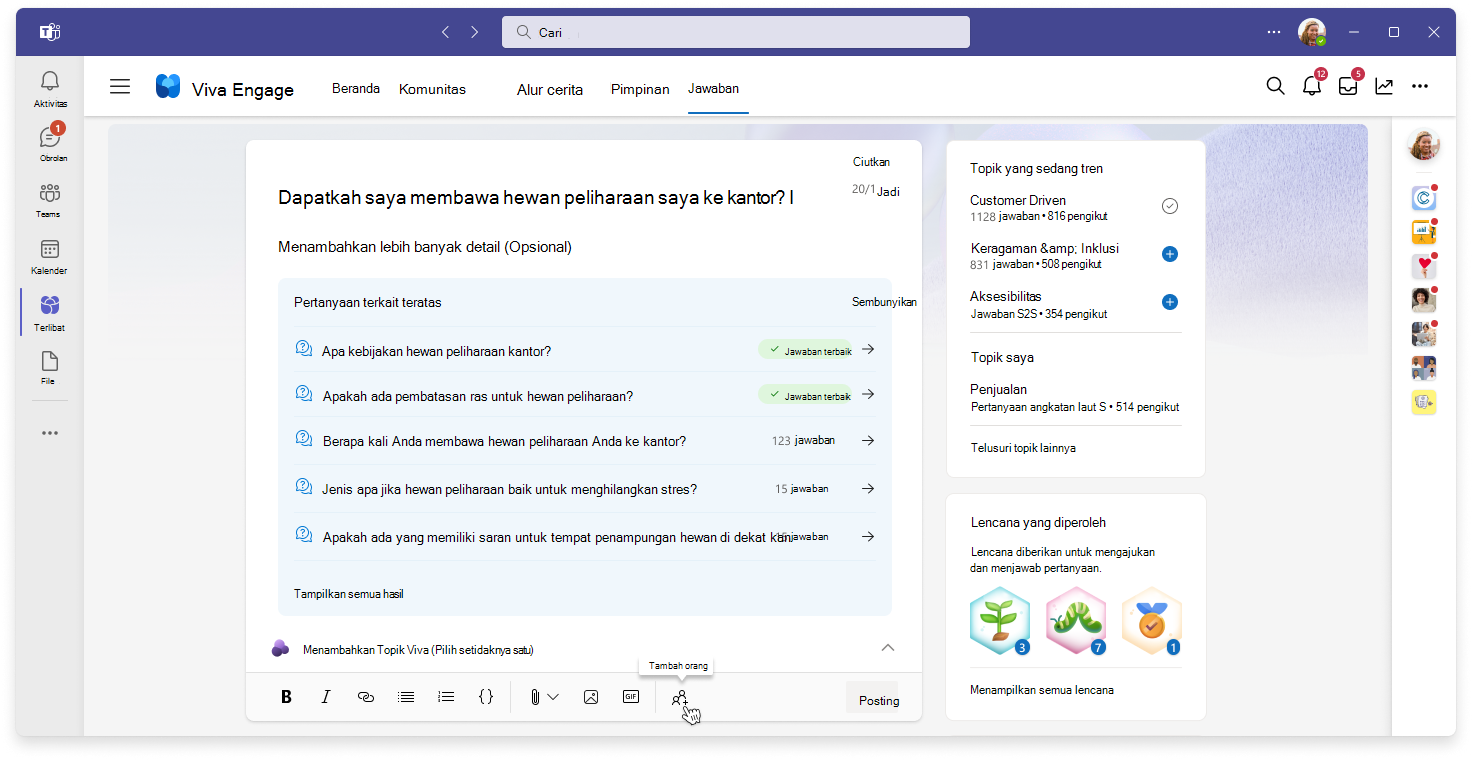Open the notifications bell icon
The image size is (1472, 760).
tap(1312, 86)
